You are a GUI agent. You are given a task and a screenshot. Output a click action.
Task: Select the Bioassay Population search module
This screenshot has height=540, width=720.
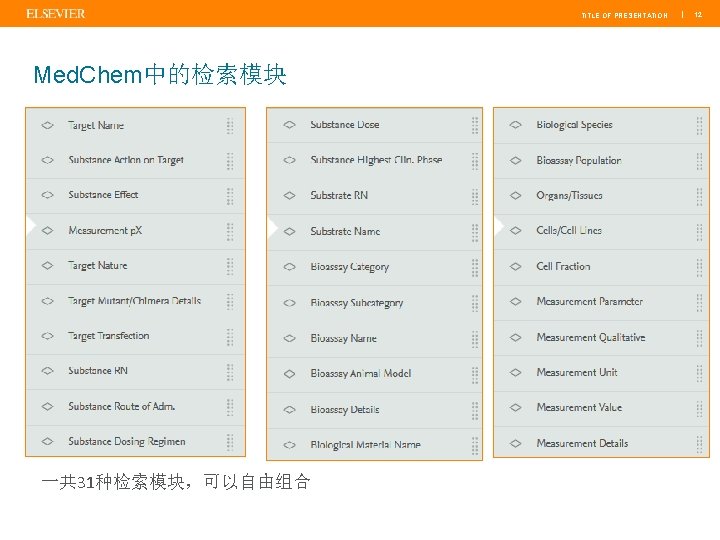602,161
